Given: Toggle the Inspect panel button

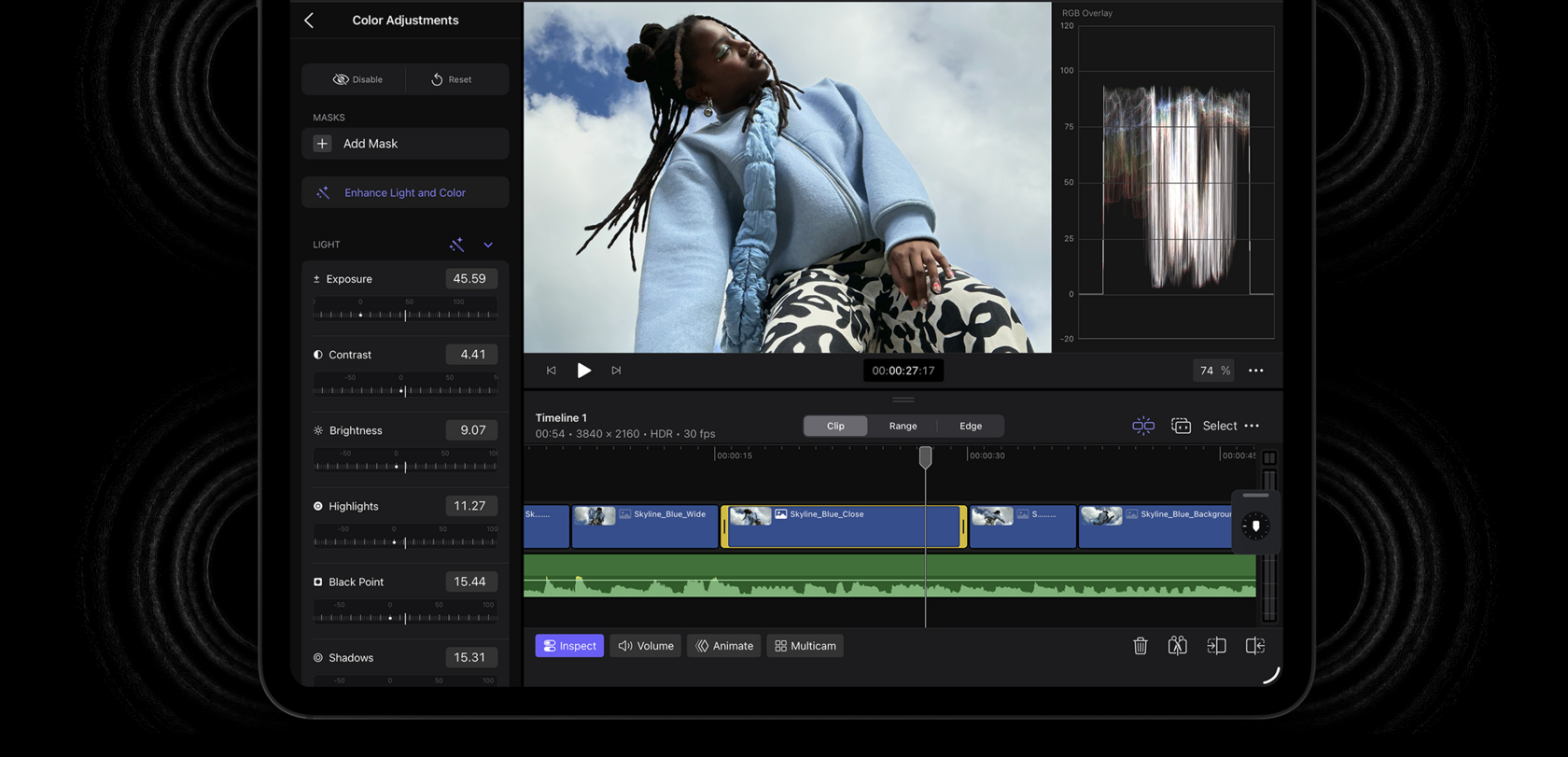Looking at the screenshot, I should (x=569, y=646).
